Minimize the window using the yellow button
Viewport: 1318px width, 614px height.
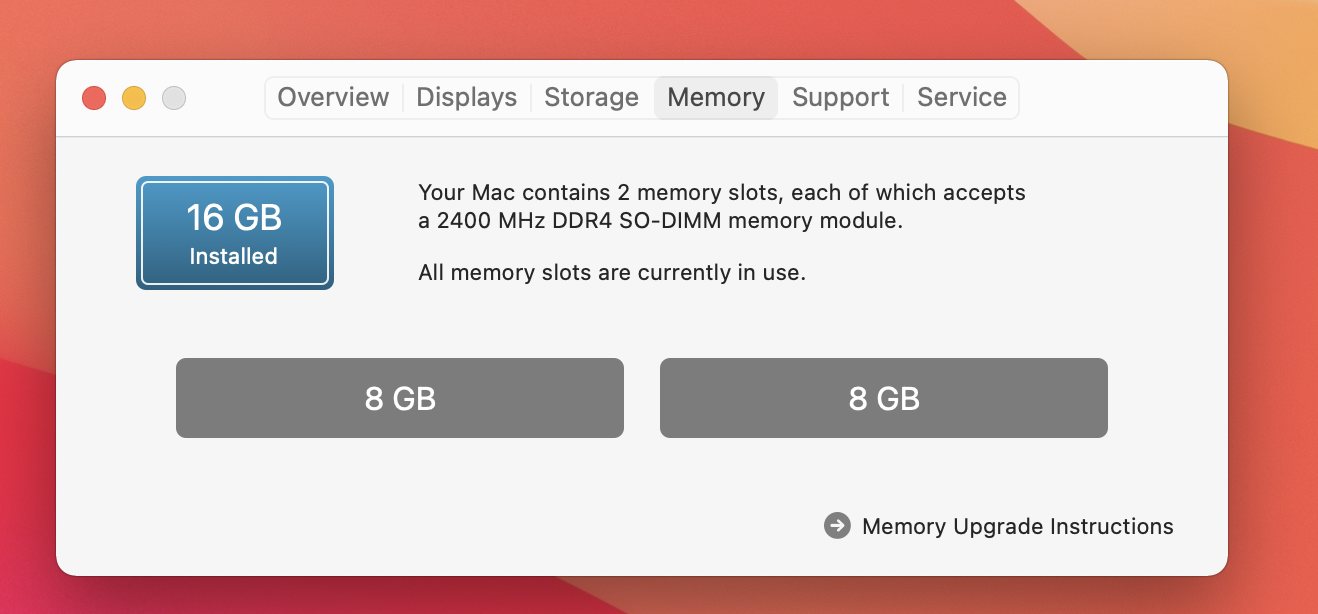coord(134,98)
